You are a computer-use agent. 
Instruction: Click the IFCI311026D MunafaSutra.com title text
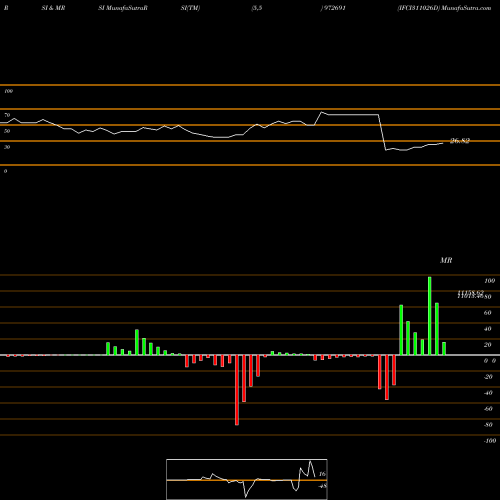(x=444, y=8)
